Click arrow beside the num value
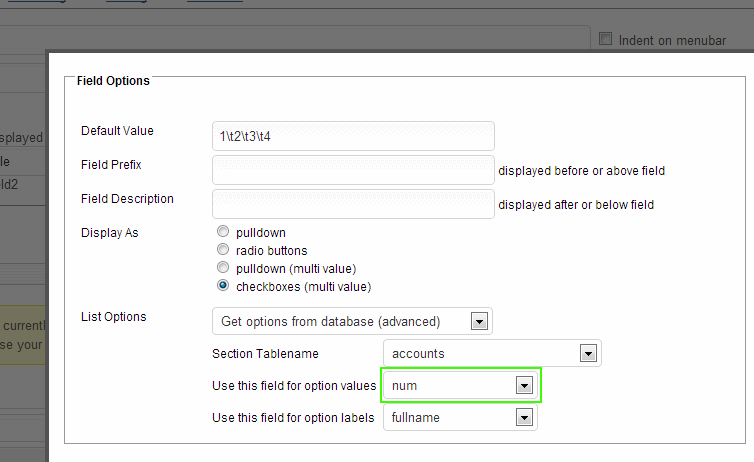Screen dimensions: 754x462 [x=522, y=385]
